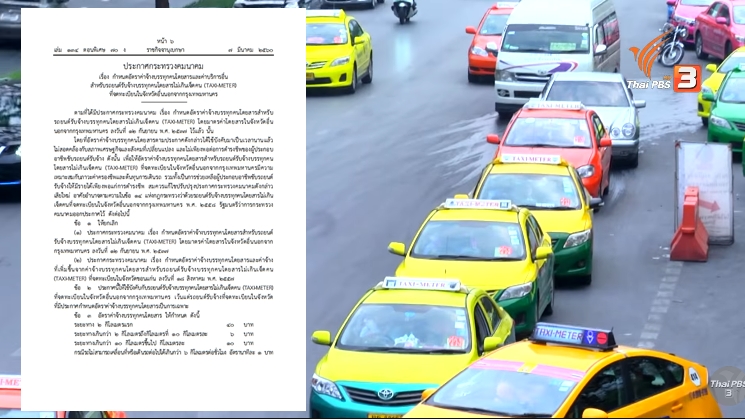
Task: Open the government gazette document overlay
Action: (163, 208)
